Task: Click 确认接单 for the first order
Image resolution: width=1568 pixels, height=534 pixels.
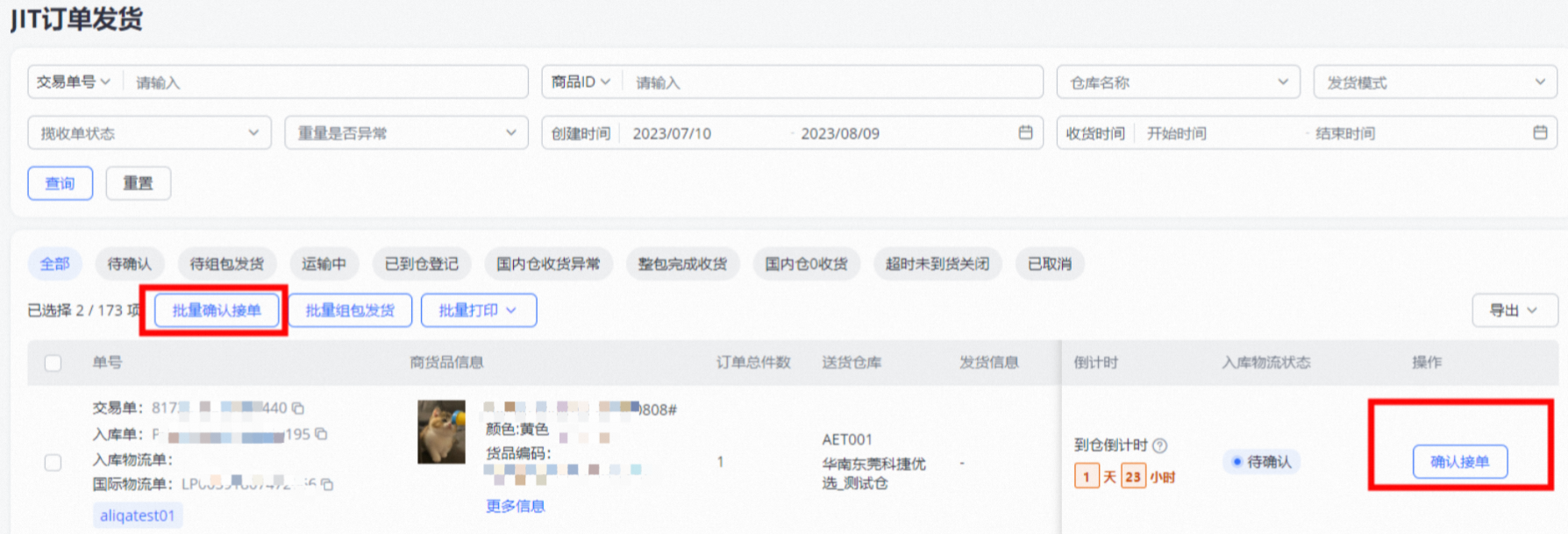Action: (1459, 462)
